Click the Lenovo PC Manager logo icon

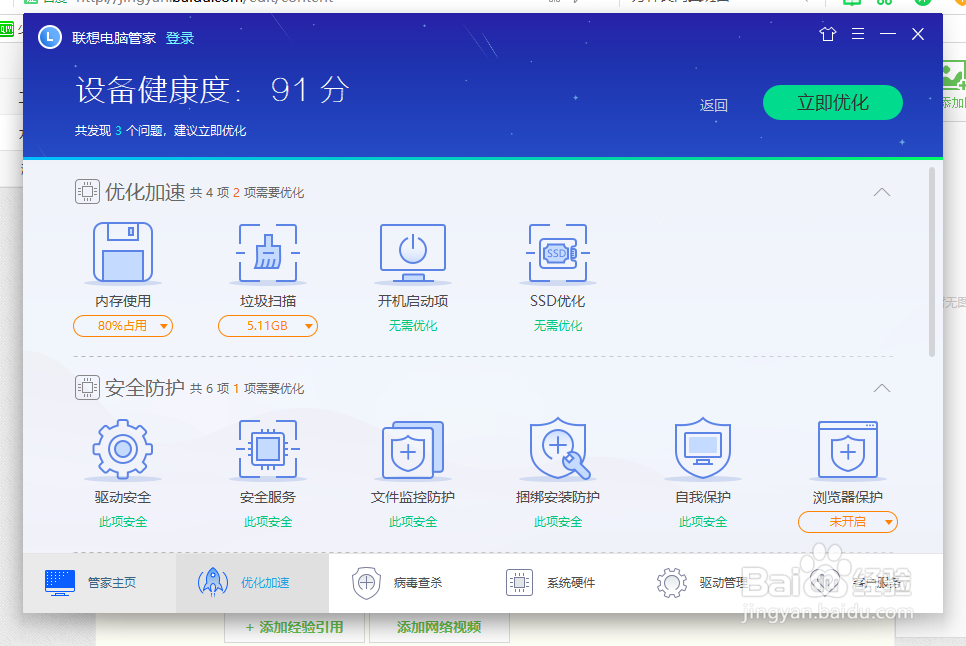[50, 38]
